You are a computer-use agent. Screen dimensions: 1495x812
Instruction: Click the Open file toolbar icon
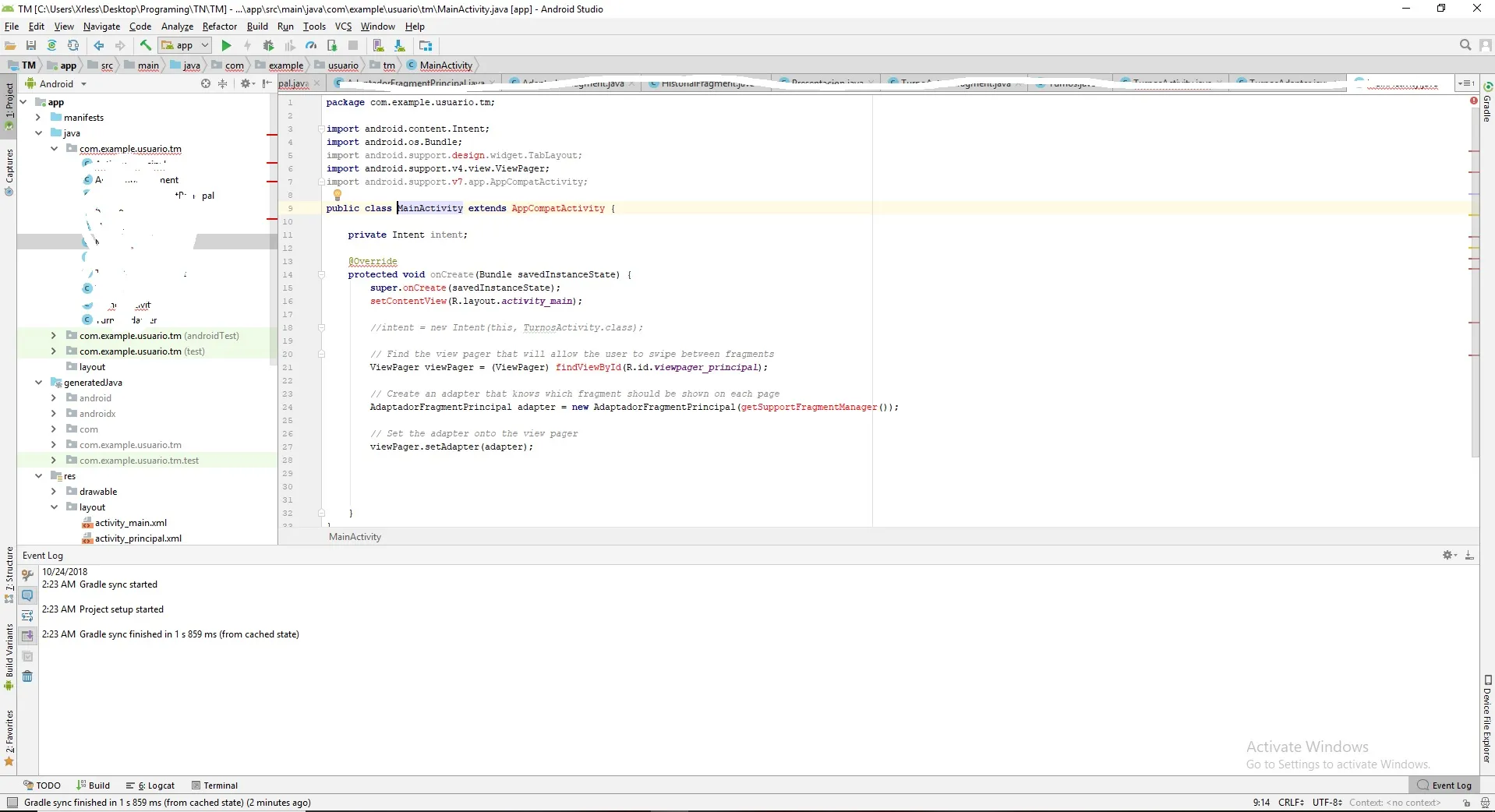(11, 46)
